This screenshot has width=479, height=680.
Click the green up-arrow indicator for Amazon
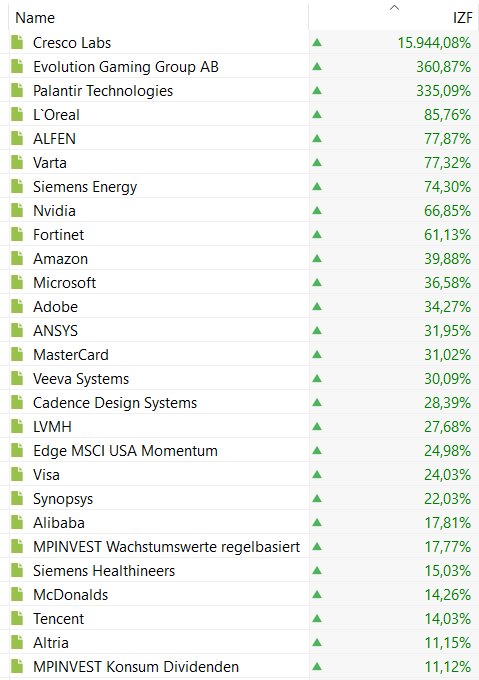[317, 258]
